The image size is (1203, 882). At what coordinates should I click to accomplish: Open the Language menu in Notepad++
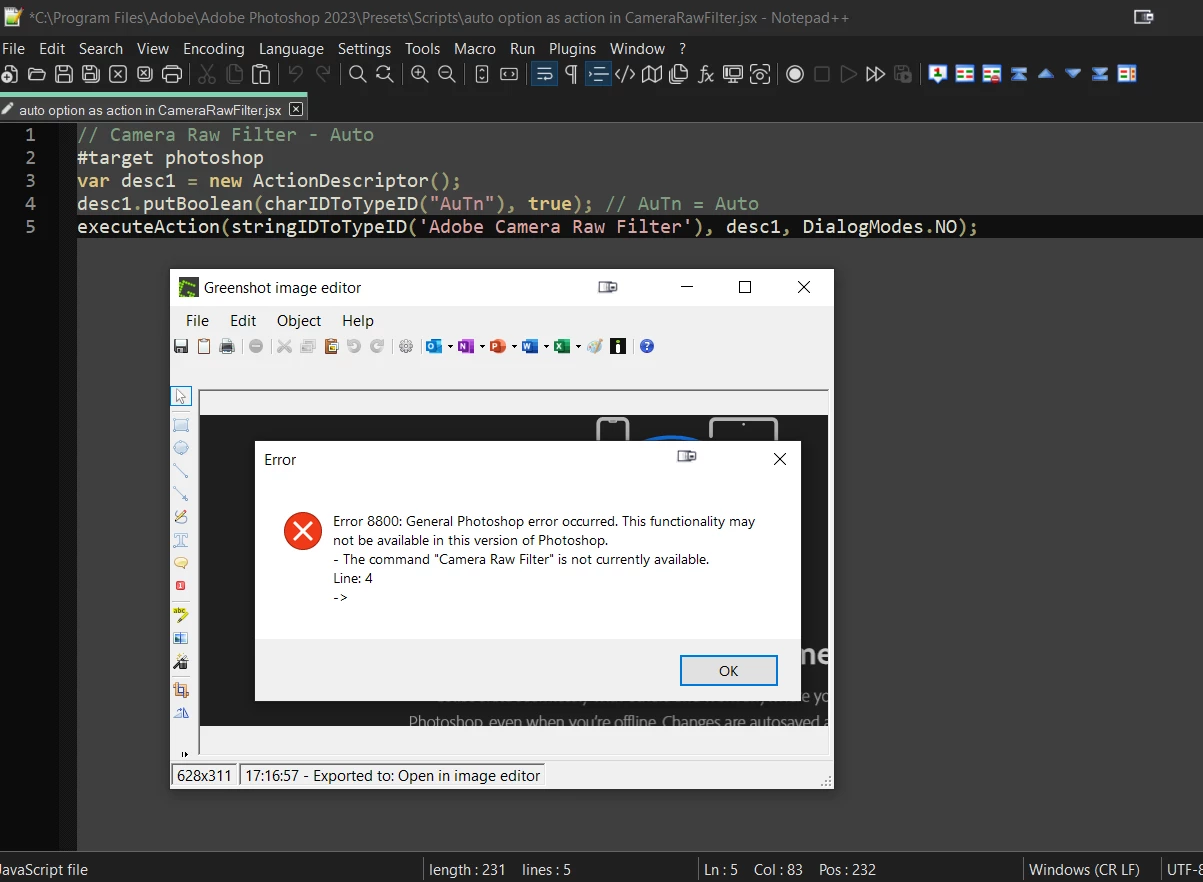pyautogui.click(x=291, y=48)
